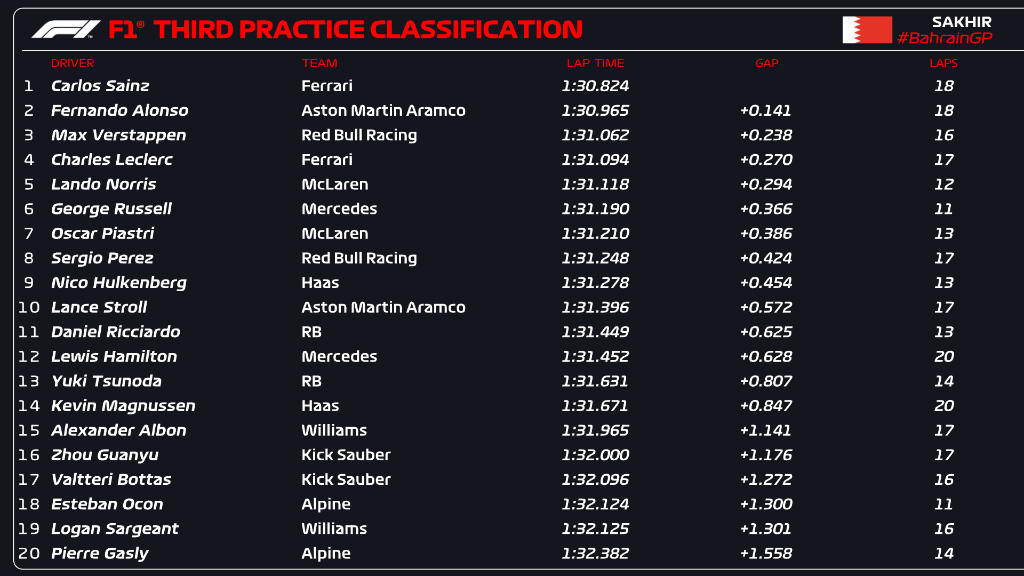This screenshot has height=576, width=1024.
Task: Select the GAP column header
Action: tap(766, 64)
